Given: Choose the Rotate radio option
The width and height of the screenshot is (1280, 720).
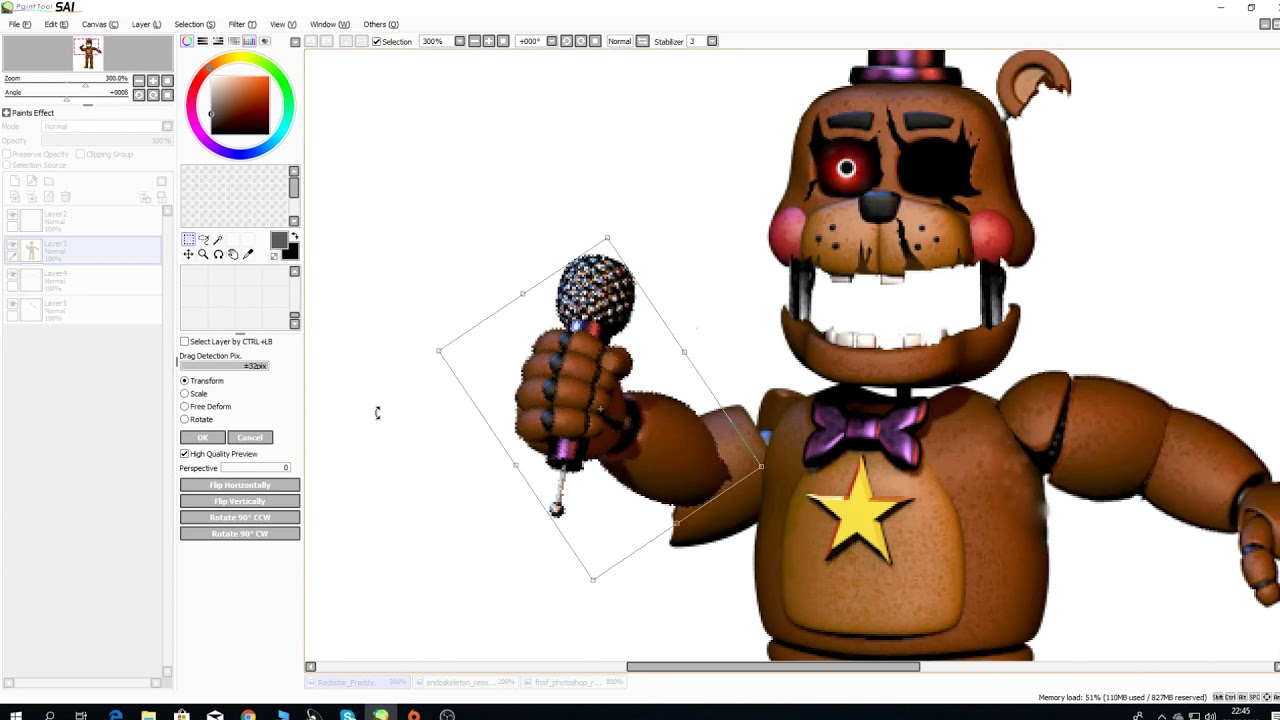Looking at the screenshot, I should pos(185,420).
